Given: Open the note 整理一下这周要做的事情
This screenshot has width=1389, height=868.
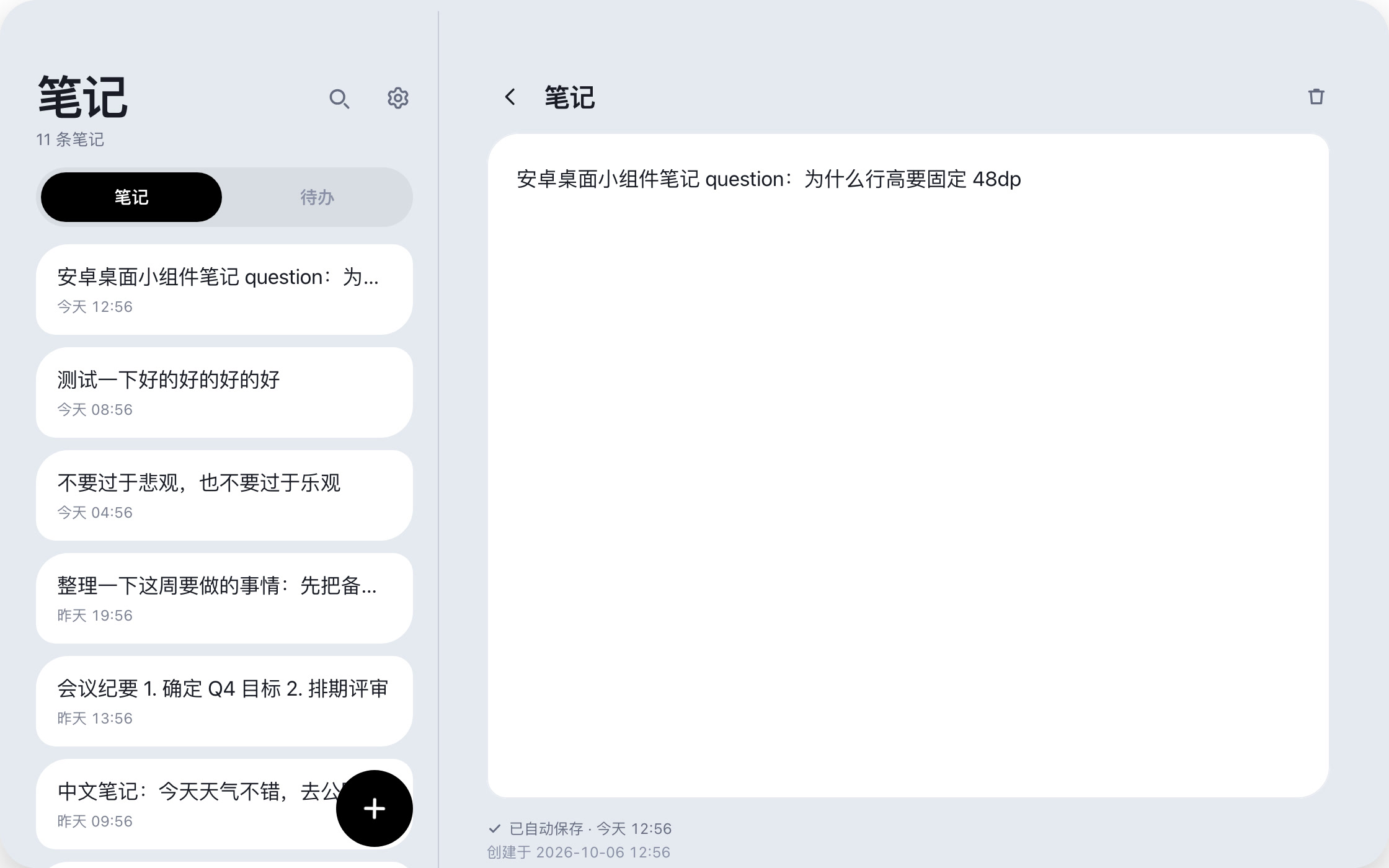Looking at the screenshot, I should pyautogui.click(x=224, y=598).
